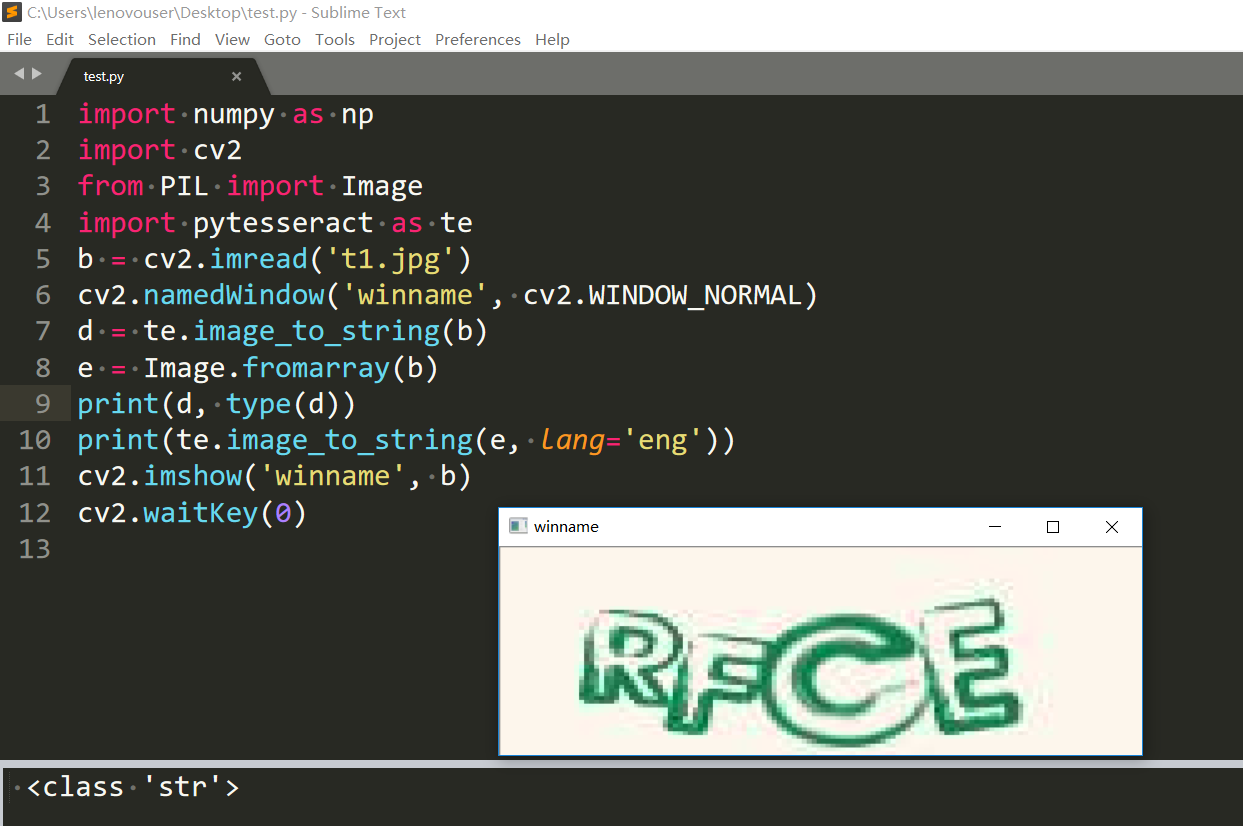Open the File menu
Viewport: 1243px width, 826px height.
(x=19, y=39)
